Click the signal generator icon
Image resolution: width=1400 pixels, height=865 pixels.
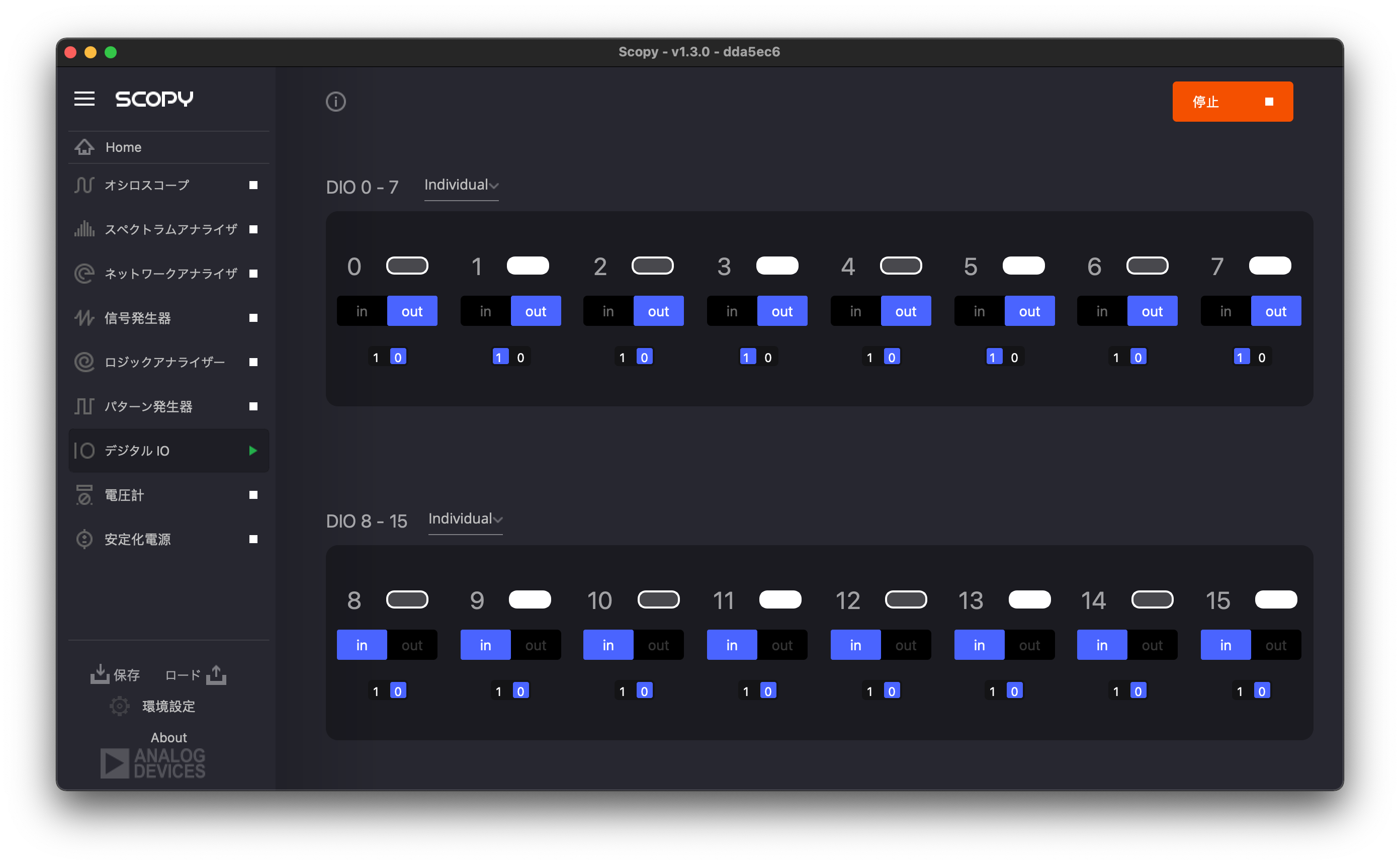(84, 317)
